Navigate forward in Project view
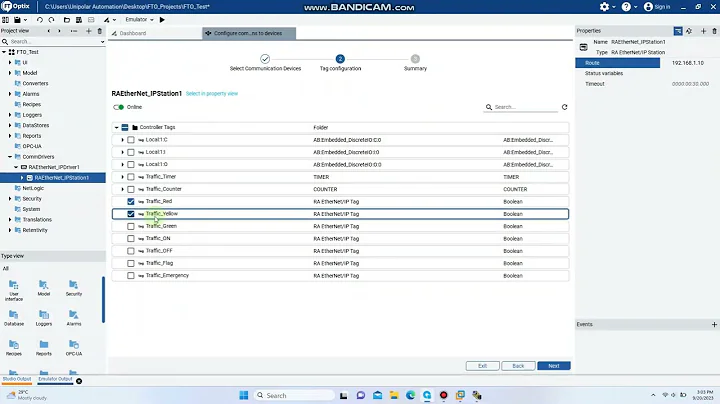 click(59, 31)
